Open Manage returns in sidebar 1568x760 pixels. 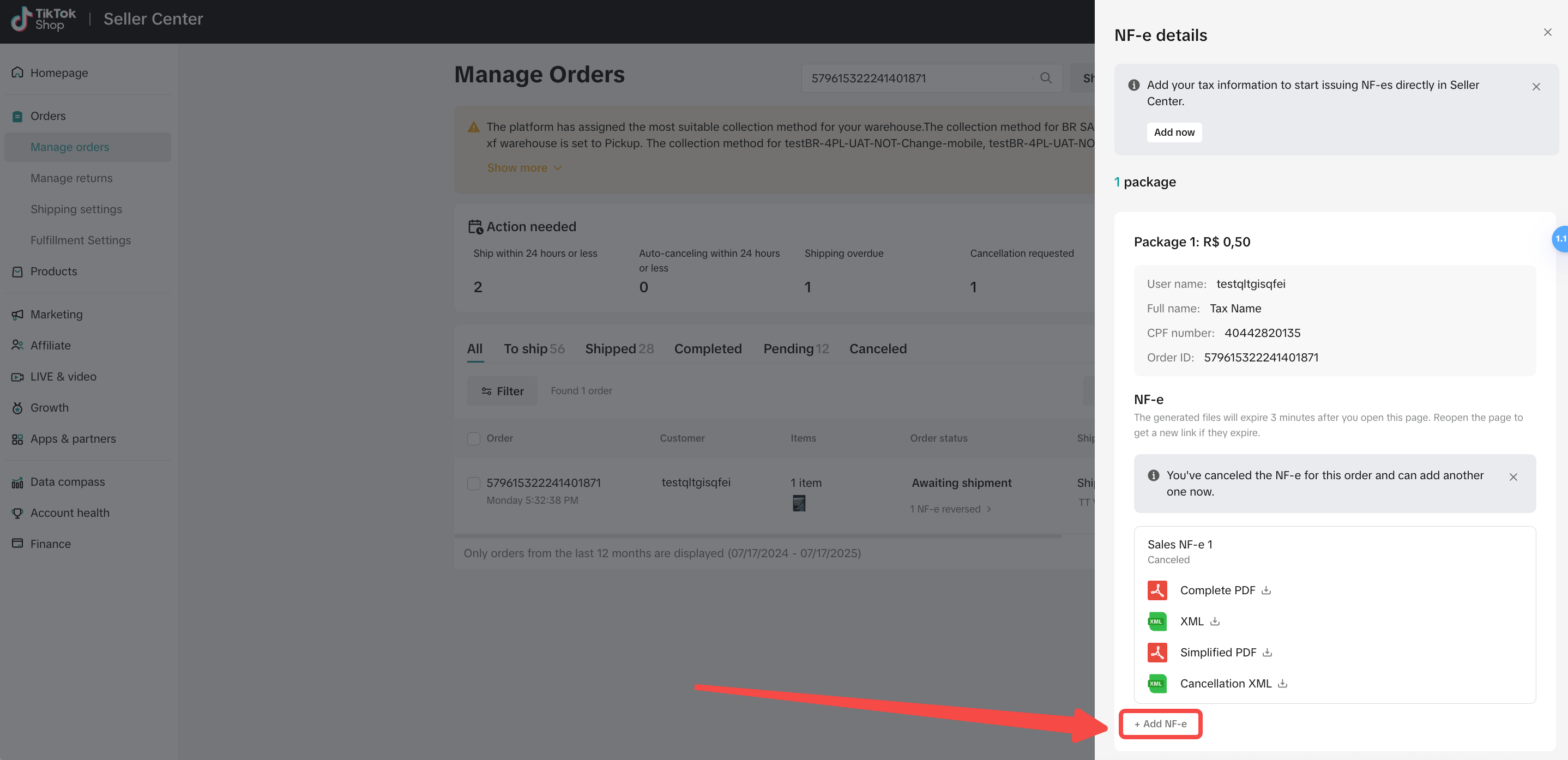(71, 178)
